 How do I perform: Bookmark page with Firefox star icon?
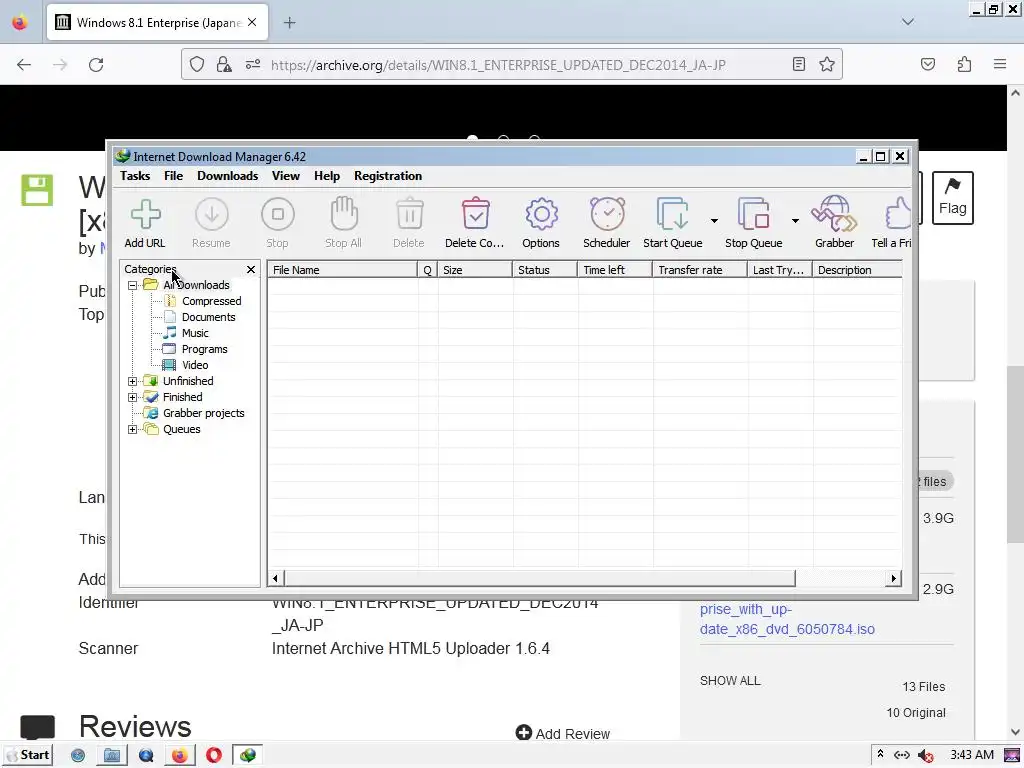pyautogui.click(x=827, y=64)
